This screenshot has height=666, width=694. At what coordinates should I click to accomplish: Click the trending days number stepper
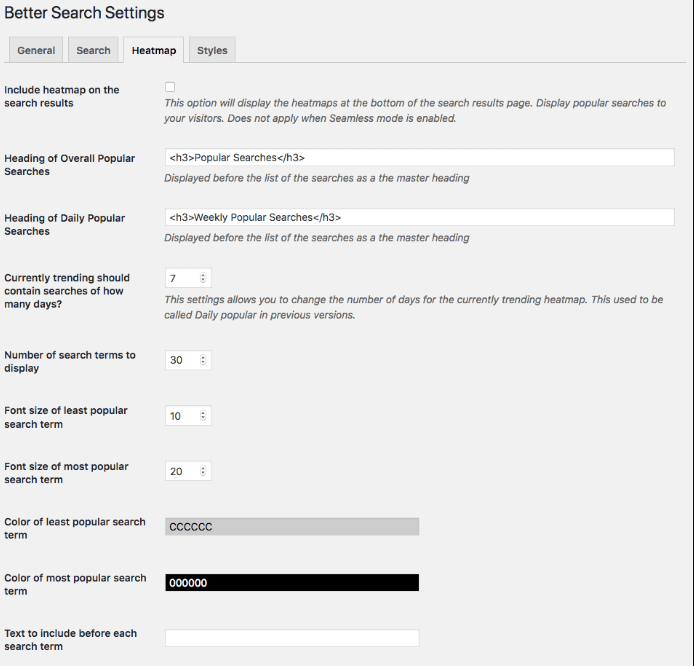[204, 278]
